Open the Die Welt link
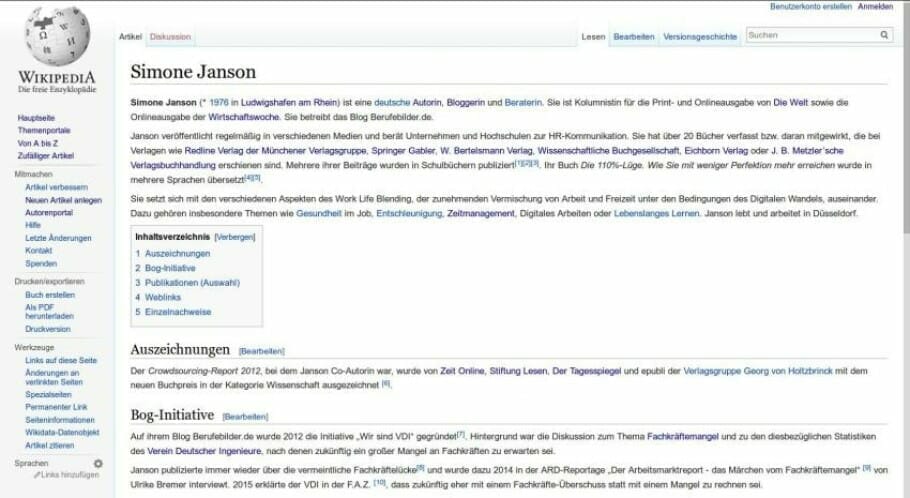 pos(790,103)
